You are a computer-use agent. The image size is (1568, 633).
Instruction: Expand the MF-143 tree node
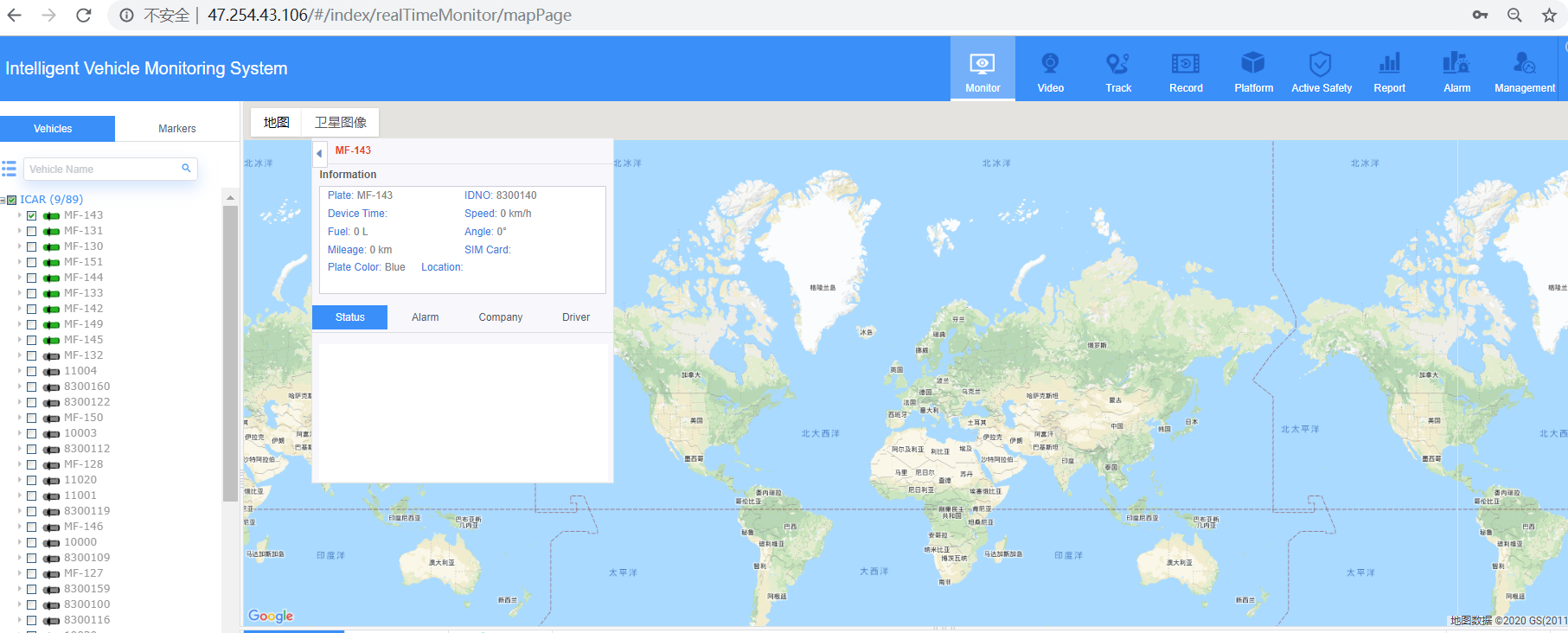click(x=20, y=215)
